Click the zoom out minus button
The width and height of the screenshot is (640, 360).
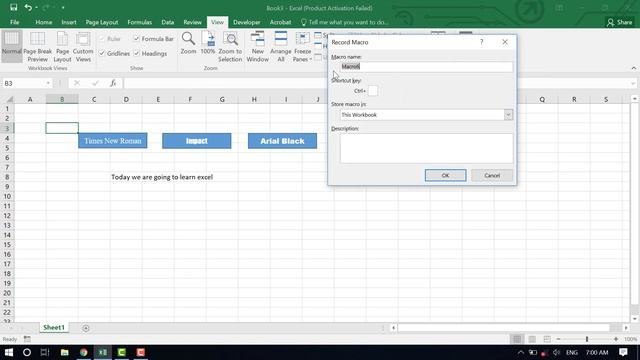pyautogui.click(x=558, y=339)
